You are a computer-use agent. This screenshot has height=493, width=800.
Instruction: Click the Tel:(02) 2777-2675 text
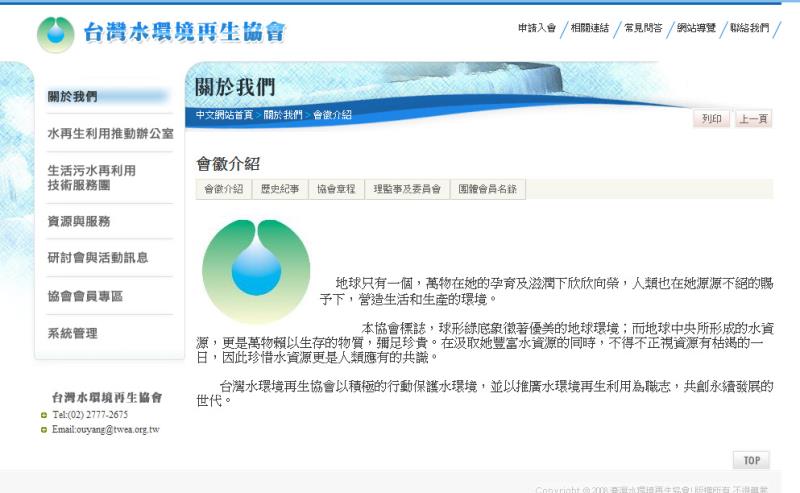(90, 415)
